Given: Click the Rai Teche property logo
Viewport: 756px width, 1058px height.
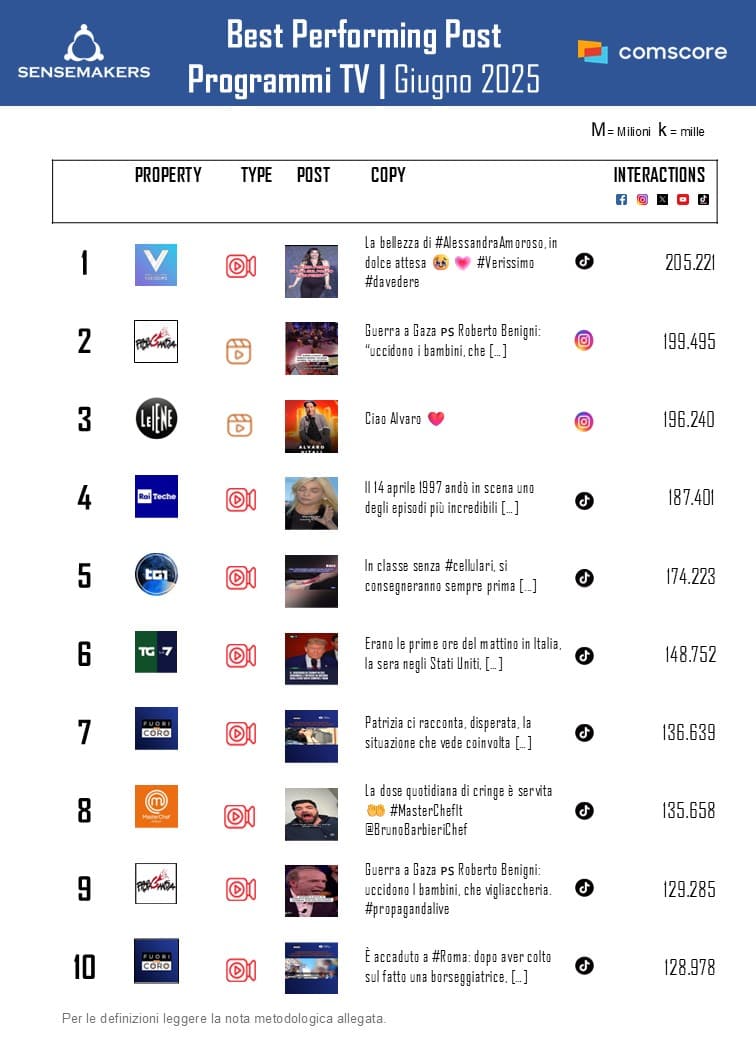Looking at the screenshot, I should tap(156, 497).
